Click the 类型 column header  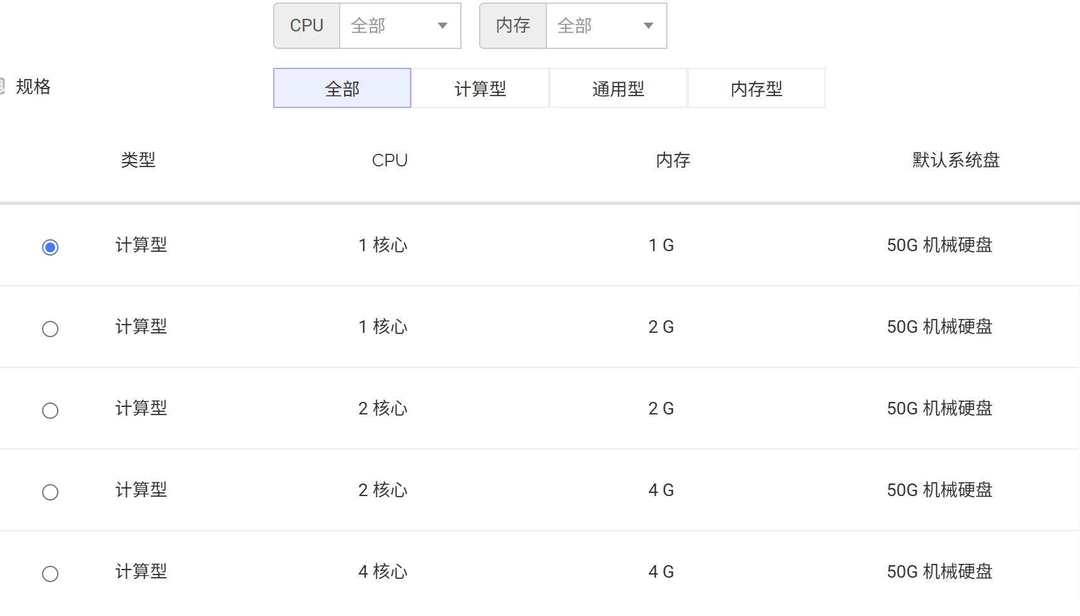point(138,160)
